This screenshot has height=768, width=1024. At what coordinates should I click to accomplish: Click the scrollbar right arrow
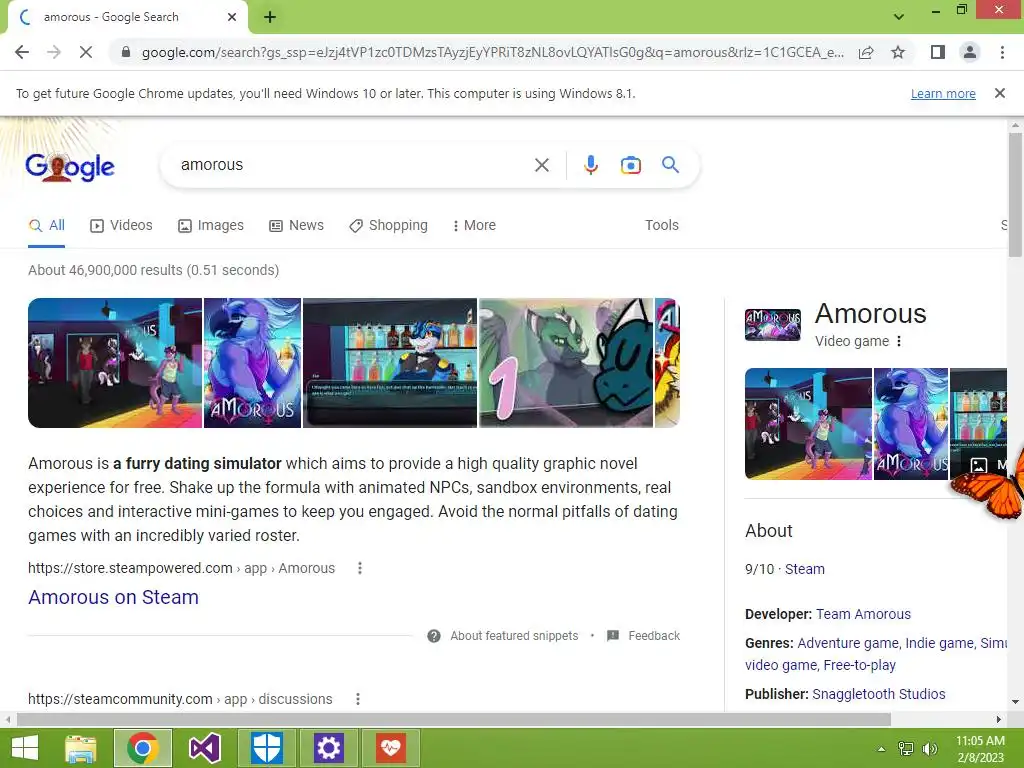pyautogui.click(x=999, y=720)
